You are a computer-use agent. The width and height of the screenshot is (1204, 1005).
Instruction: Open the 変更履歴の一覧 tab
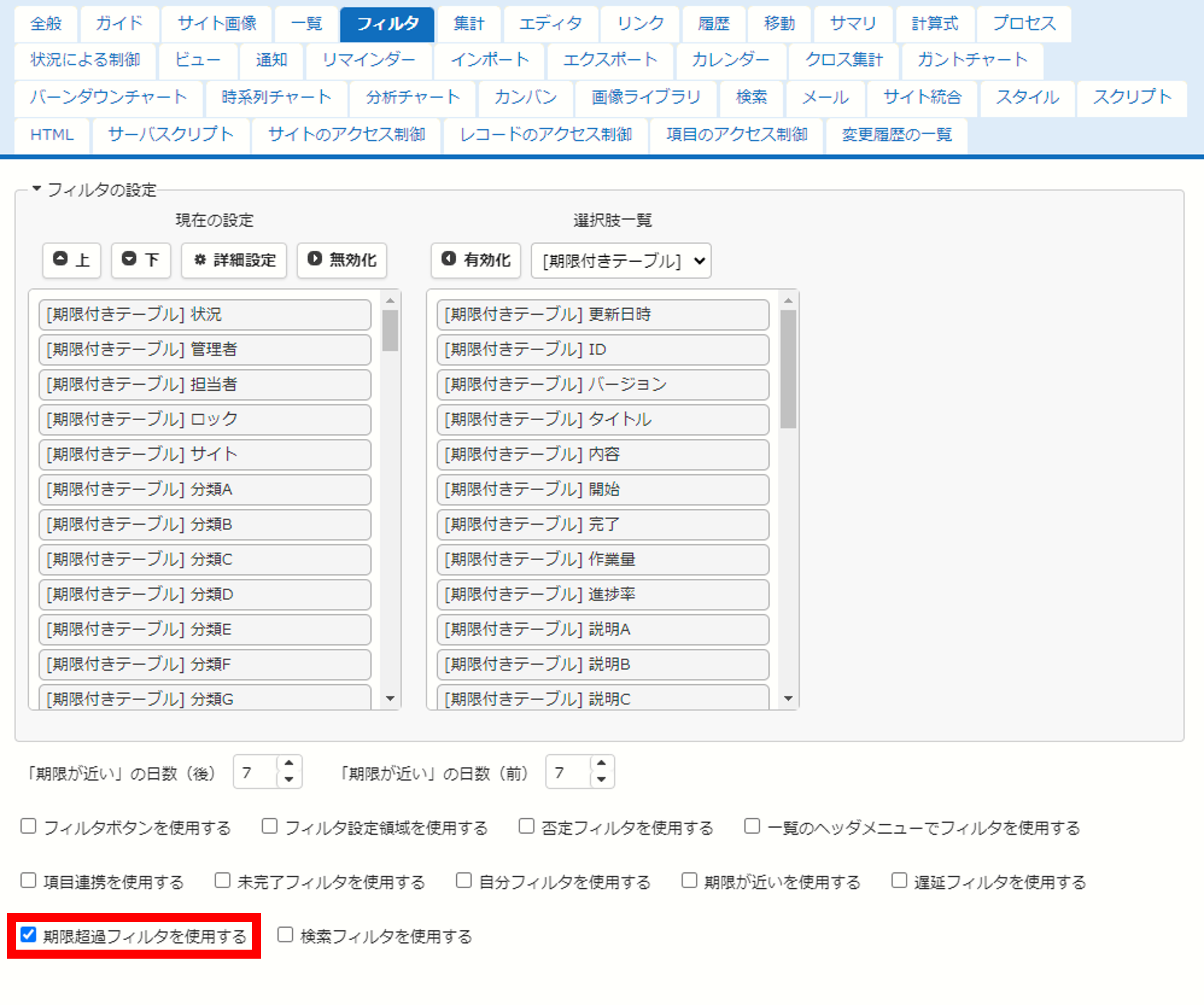[897, 135]
